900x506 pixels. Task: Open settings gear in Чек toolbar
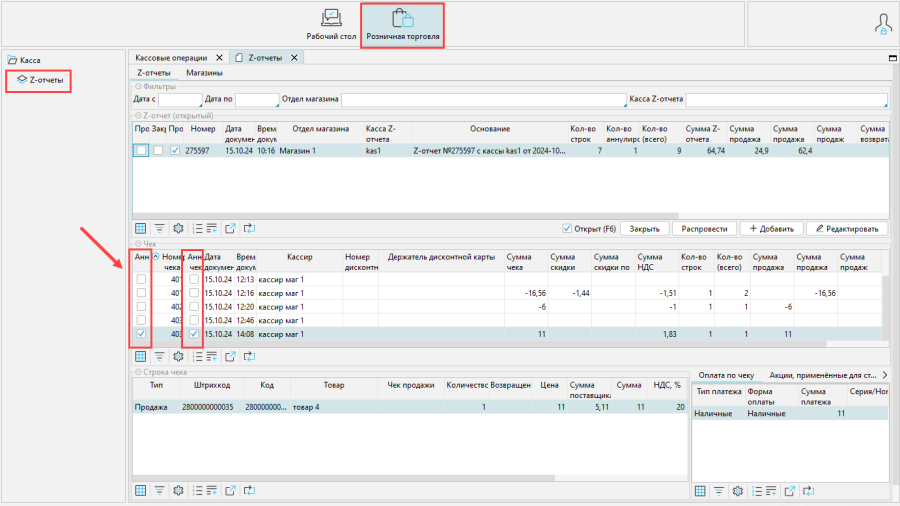[x=178, y=356]
